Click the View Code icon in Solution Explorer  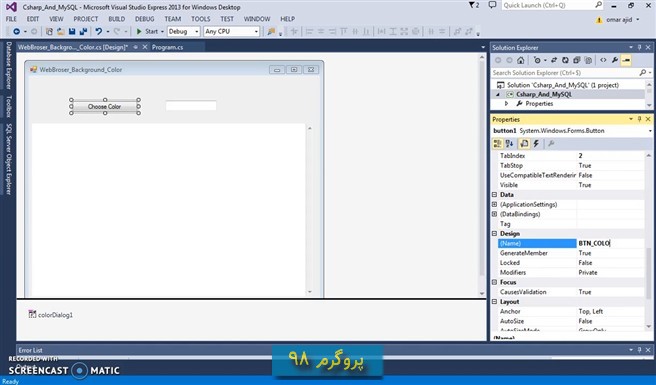click(x=603, y=60)
